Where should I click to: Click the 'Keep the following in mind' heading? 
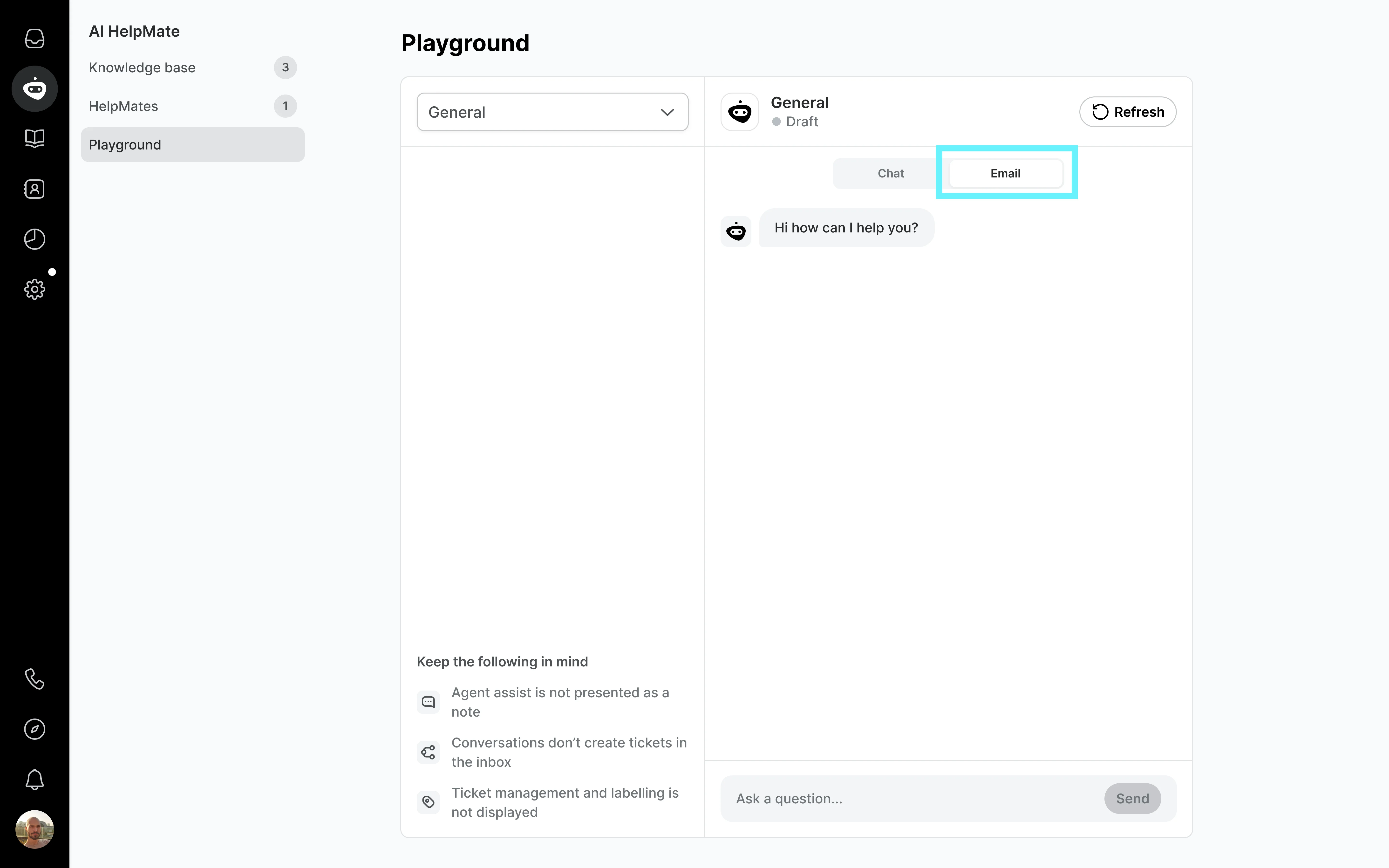502,662
